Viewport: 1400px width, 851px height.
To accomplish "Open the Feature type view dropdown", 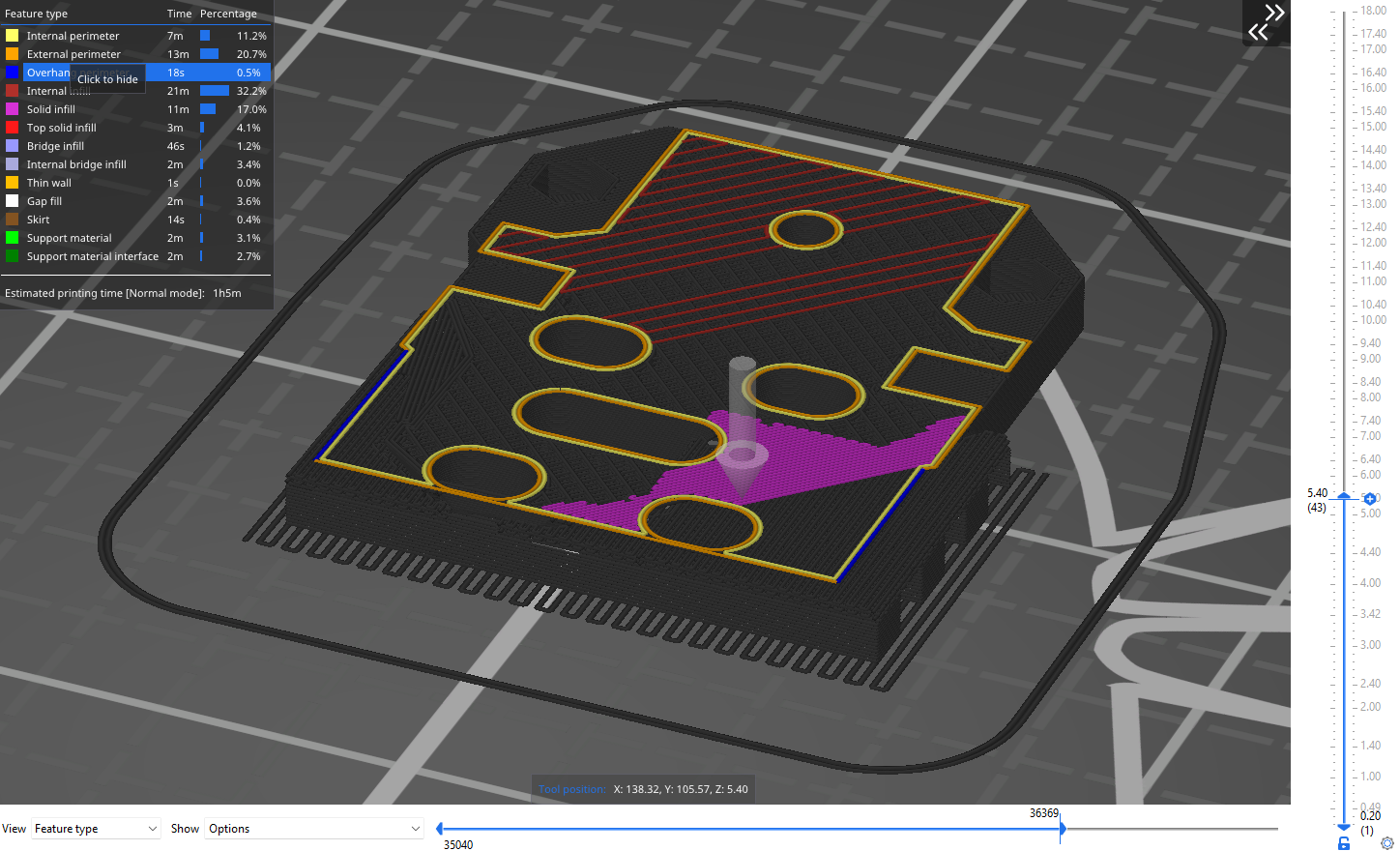I will 96,828.
